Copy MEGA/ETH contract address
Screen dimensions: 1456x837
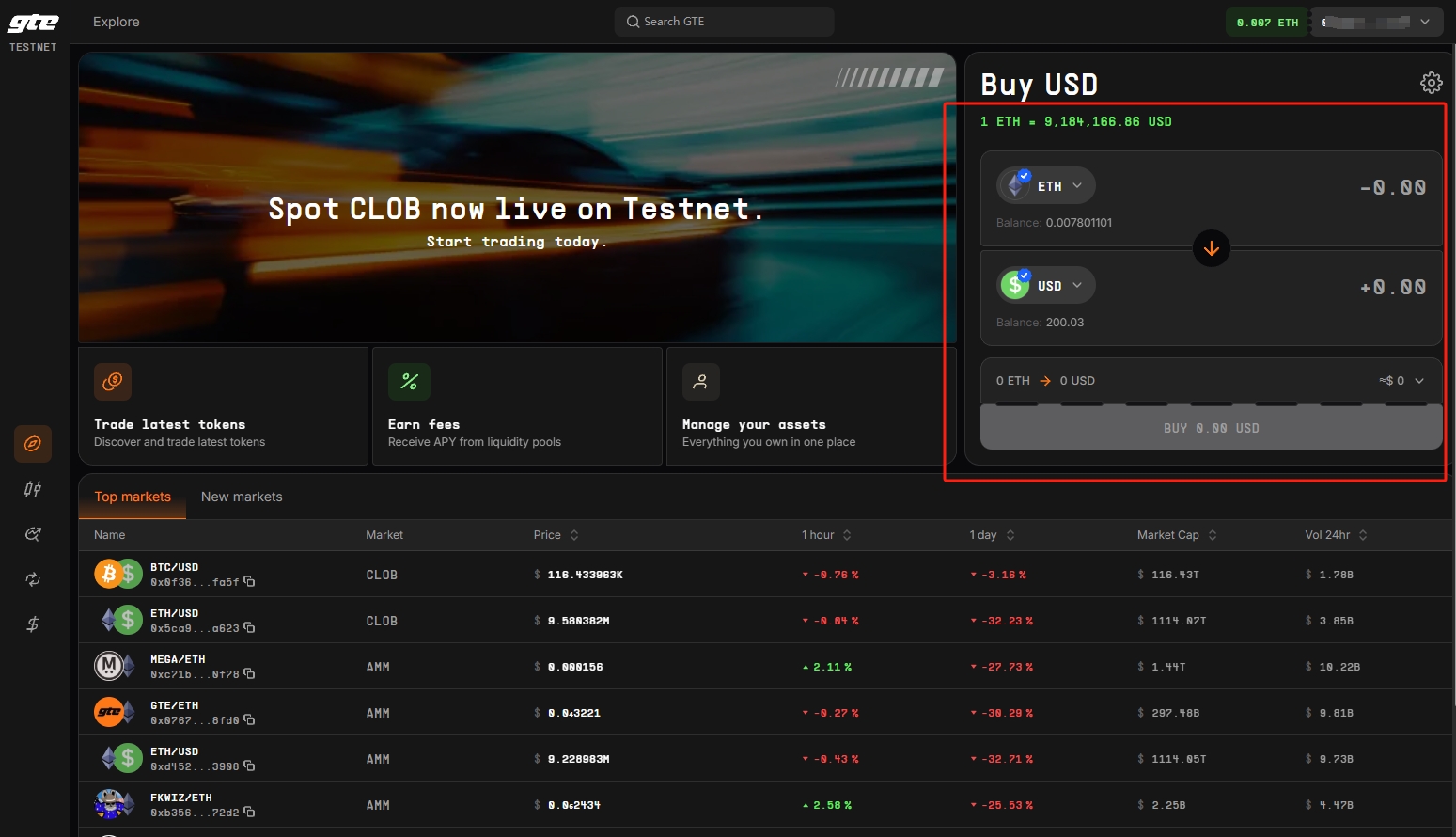point(249,674)
